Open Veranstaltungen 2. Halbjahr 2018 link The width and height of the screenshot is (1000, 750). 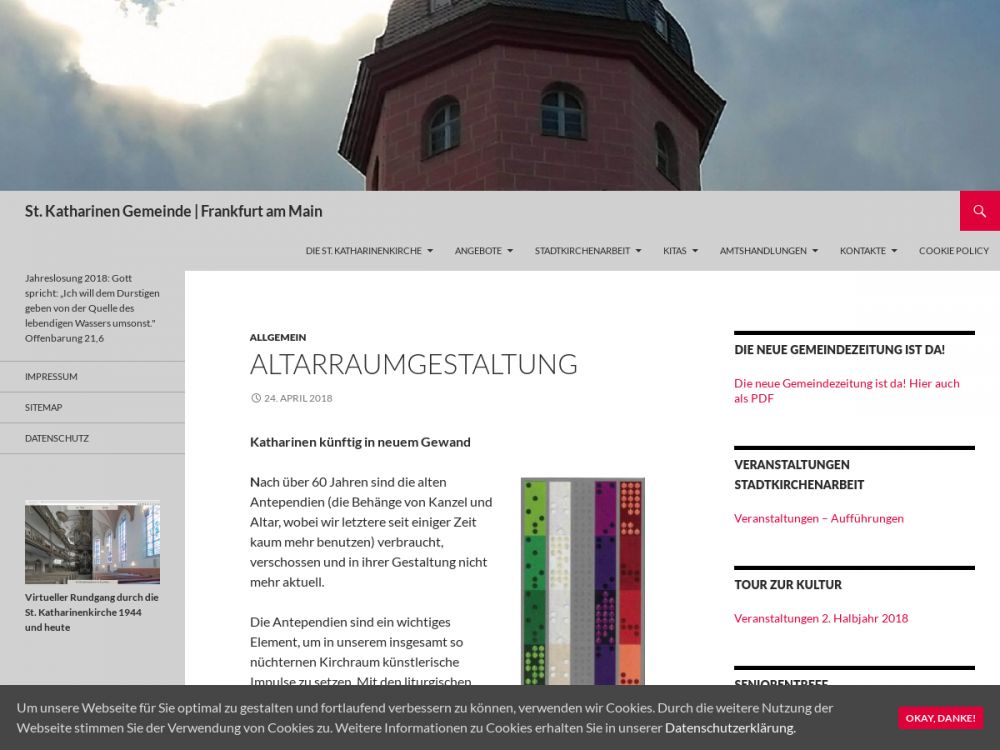[x=821, y=618]
